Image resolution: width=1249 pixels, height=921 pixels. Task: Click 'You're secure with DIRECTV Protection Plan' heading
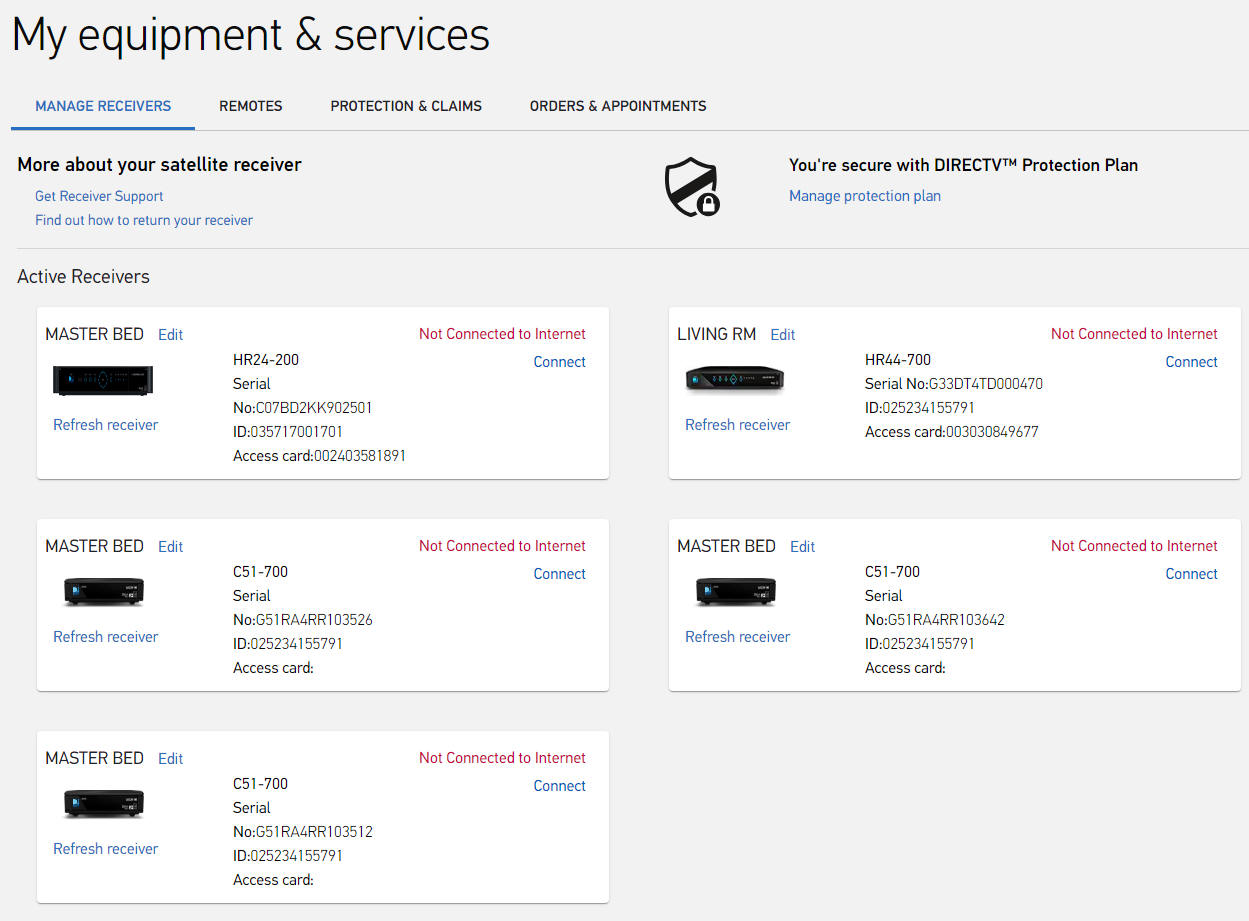click(x=964, y=165)
